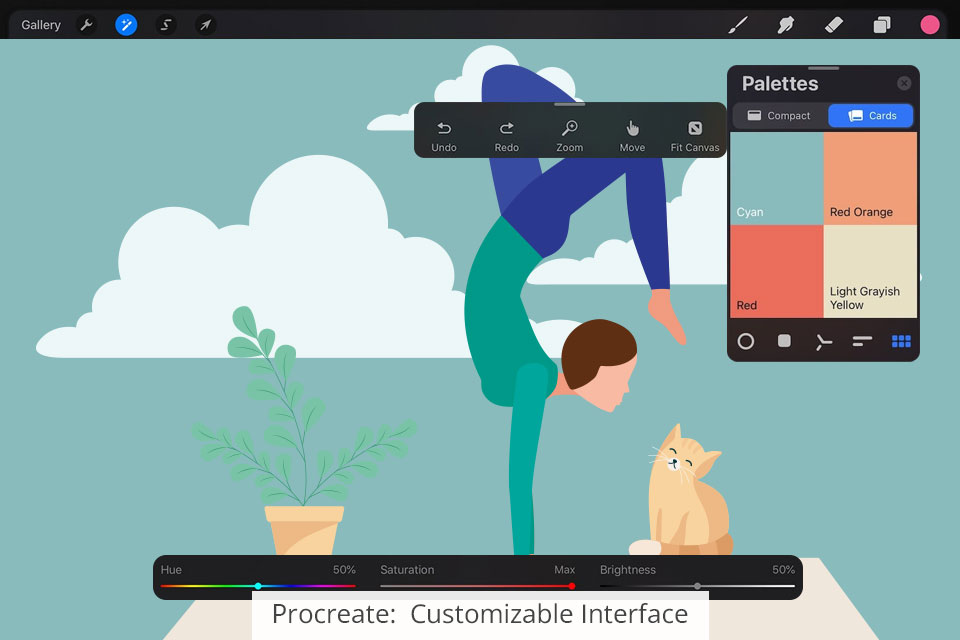Close the Palettes panel
Image resolution: width=960 pixels, height=640 pixels.
[x=904, y=83]
